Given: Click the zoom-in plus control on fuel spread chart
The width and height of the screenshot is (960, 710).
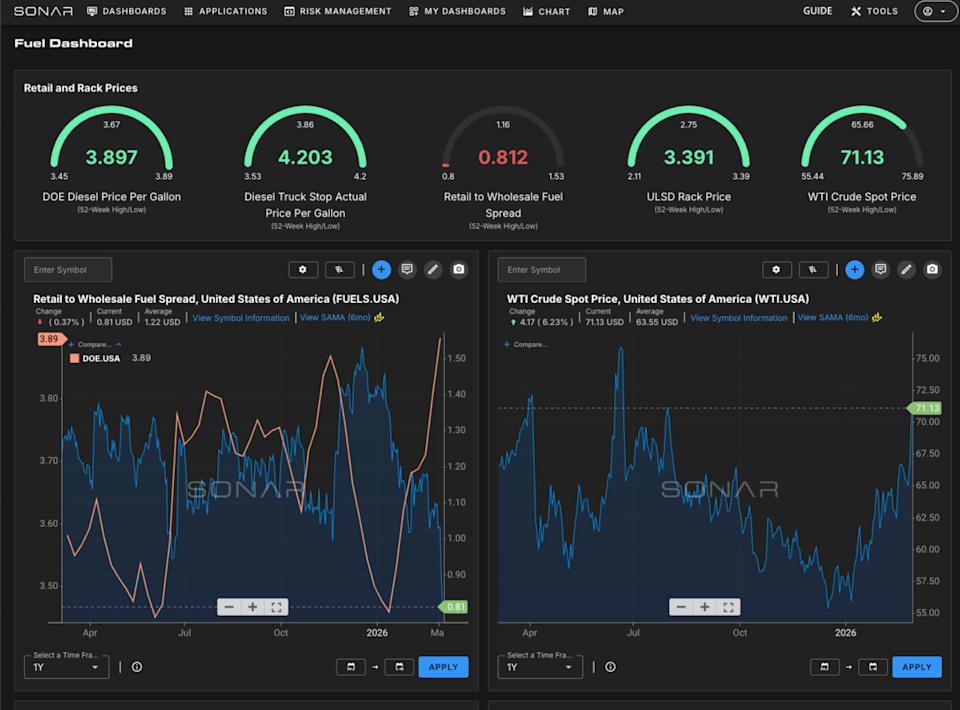Looking at the screenshot, I should [x=253, y=606].
